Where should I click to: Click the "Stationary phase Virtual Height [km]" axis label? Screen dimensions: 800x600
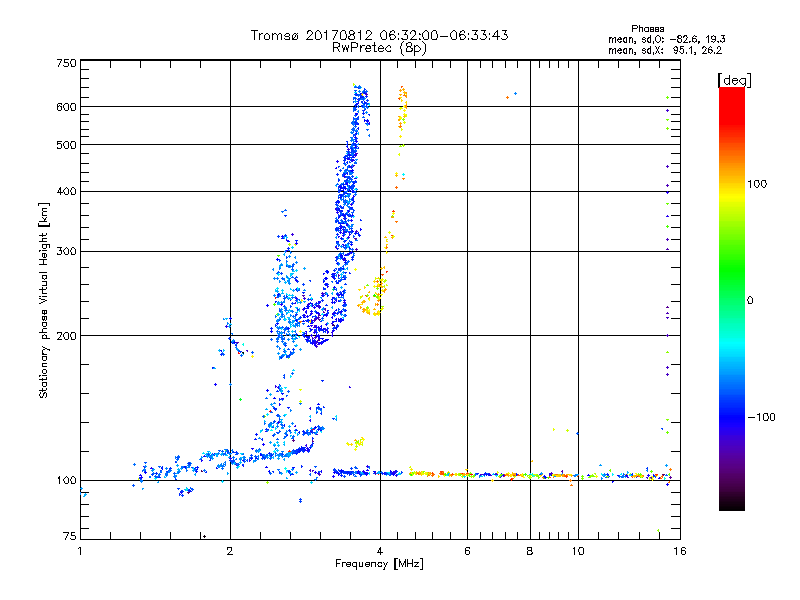coord(44,300)
